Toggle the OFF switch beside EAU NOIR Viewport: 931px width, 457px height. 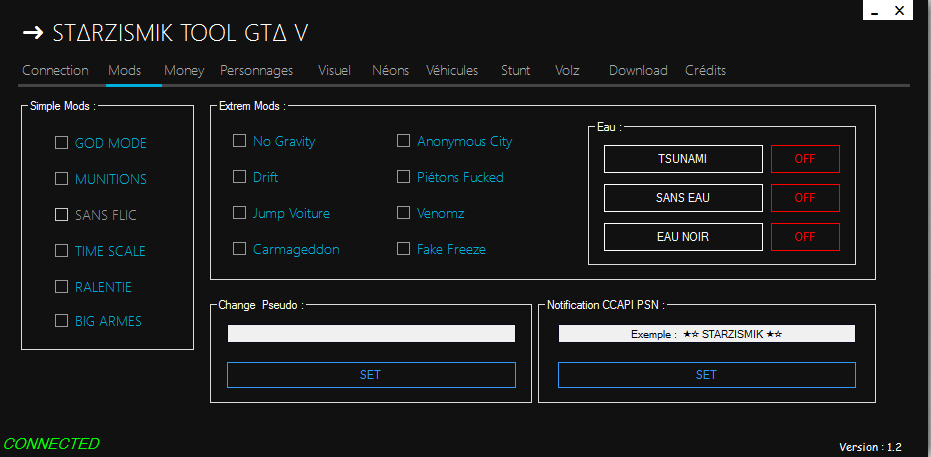point(805,237)
